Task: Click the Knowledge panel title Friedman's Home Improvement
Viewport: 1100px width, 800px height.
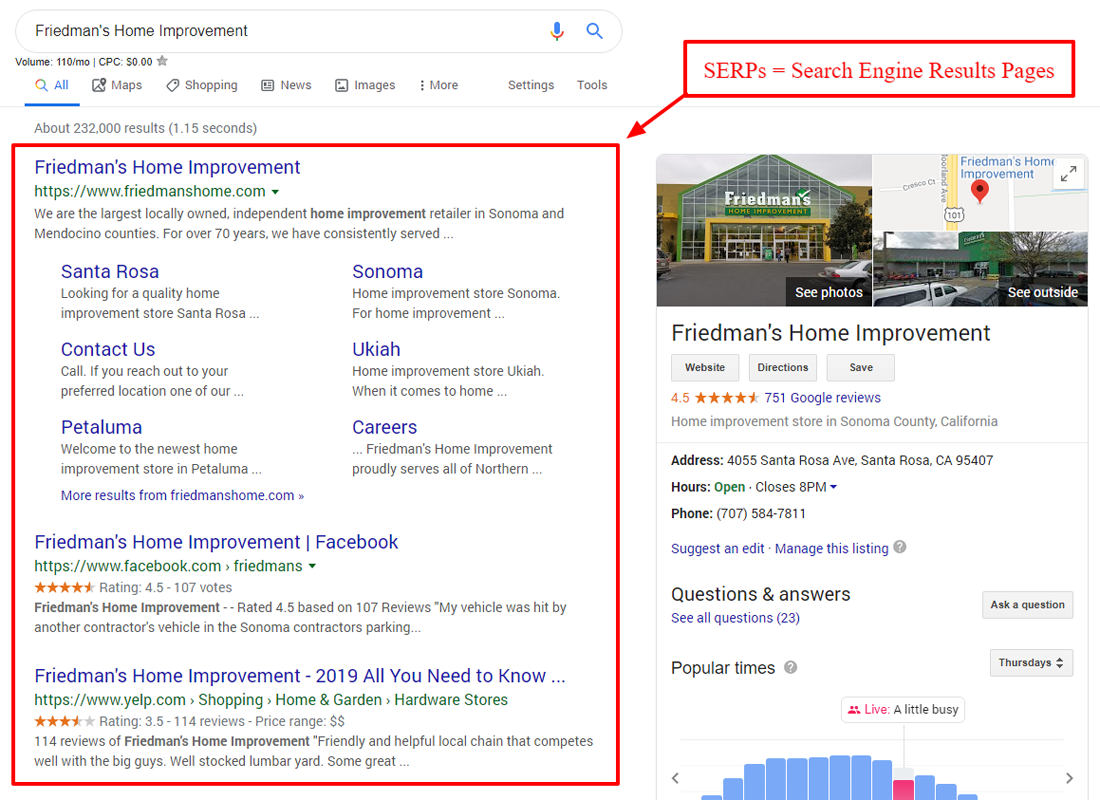Action: click(x=831, y=333)
